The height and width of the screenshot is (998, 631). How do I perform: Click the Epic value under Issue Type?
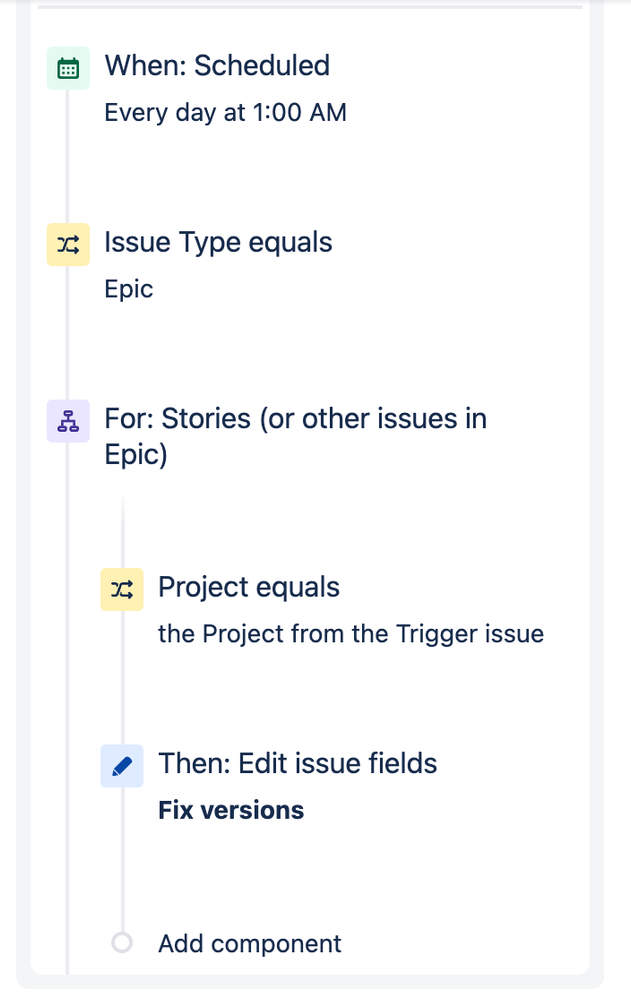[x=129, y=289]
